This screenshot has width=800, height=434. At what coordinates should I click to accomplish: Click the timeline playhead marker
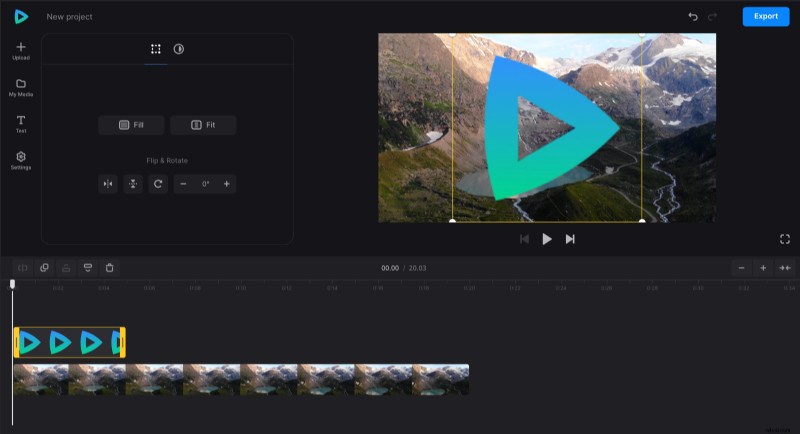point(12,284)
